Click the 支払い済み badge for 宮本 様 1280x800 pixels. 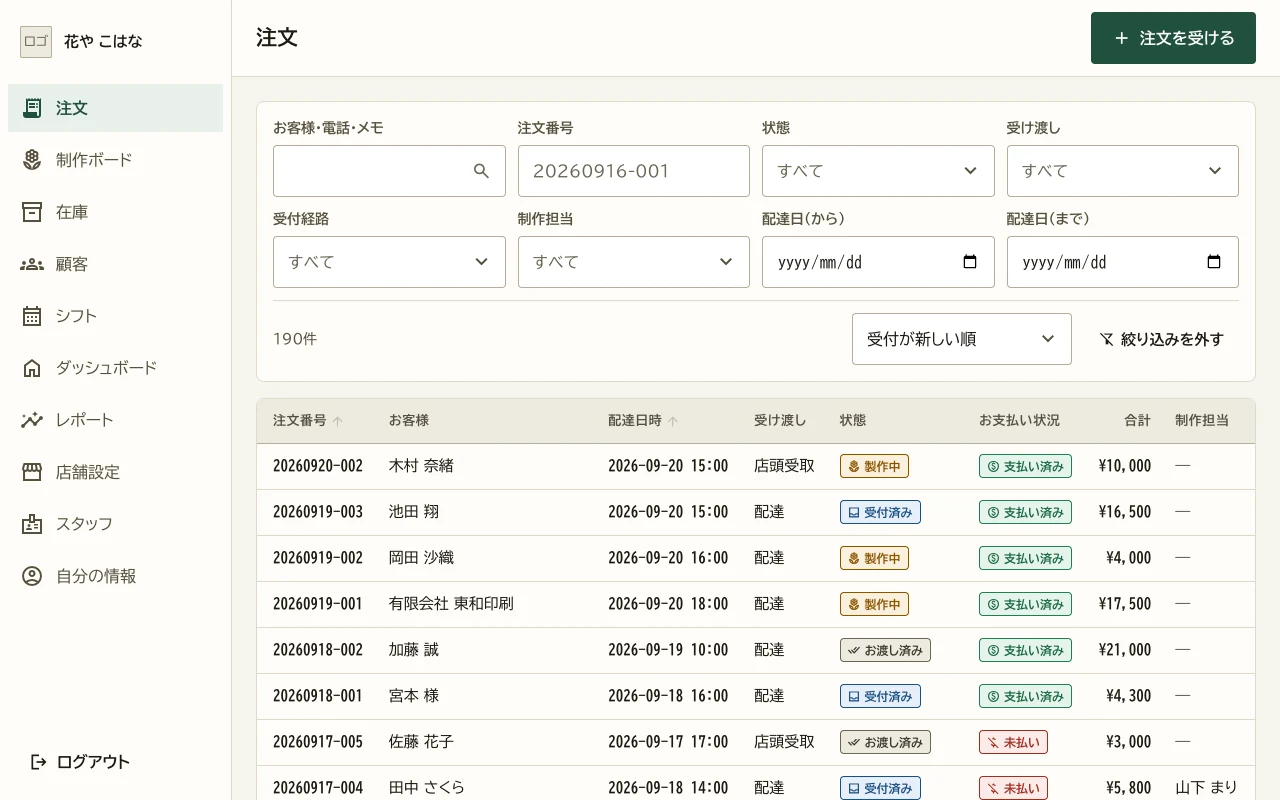1025,696
